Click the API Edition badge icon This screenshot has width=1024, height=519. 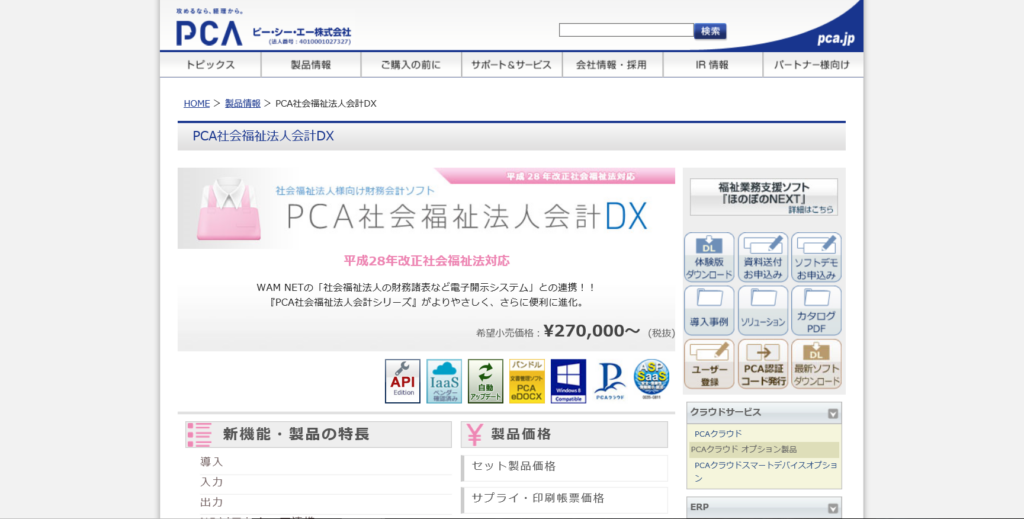(x=402, y=381)
